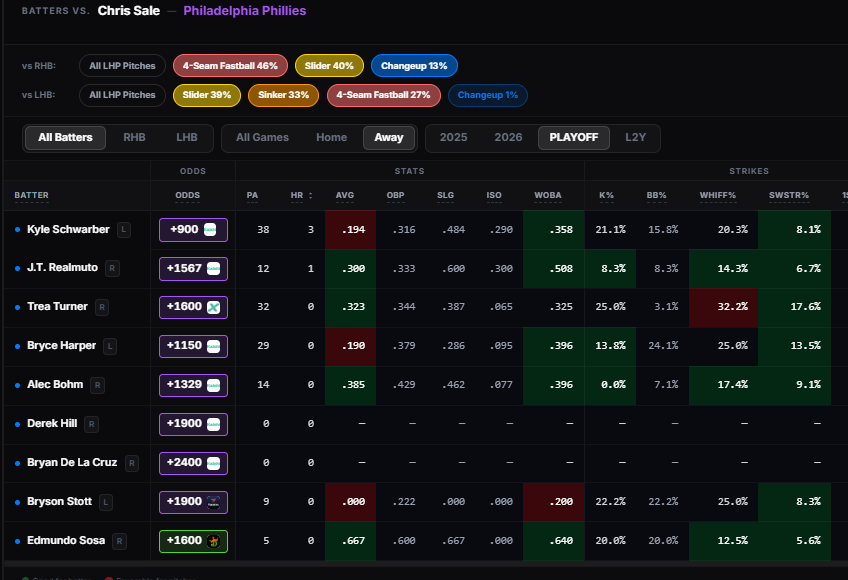Sort by the ISO column header
Image resolution: width=848 pixels, height=580 pixels.
pyautogui.click(x=494, y=195)
